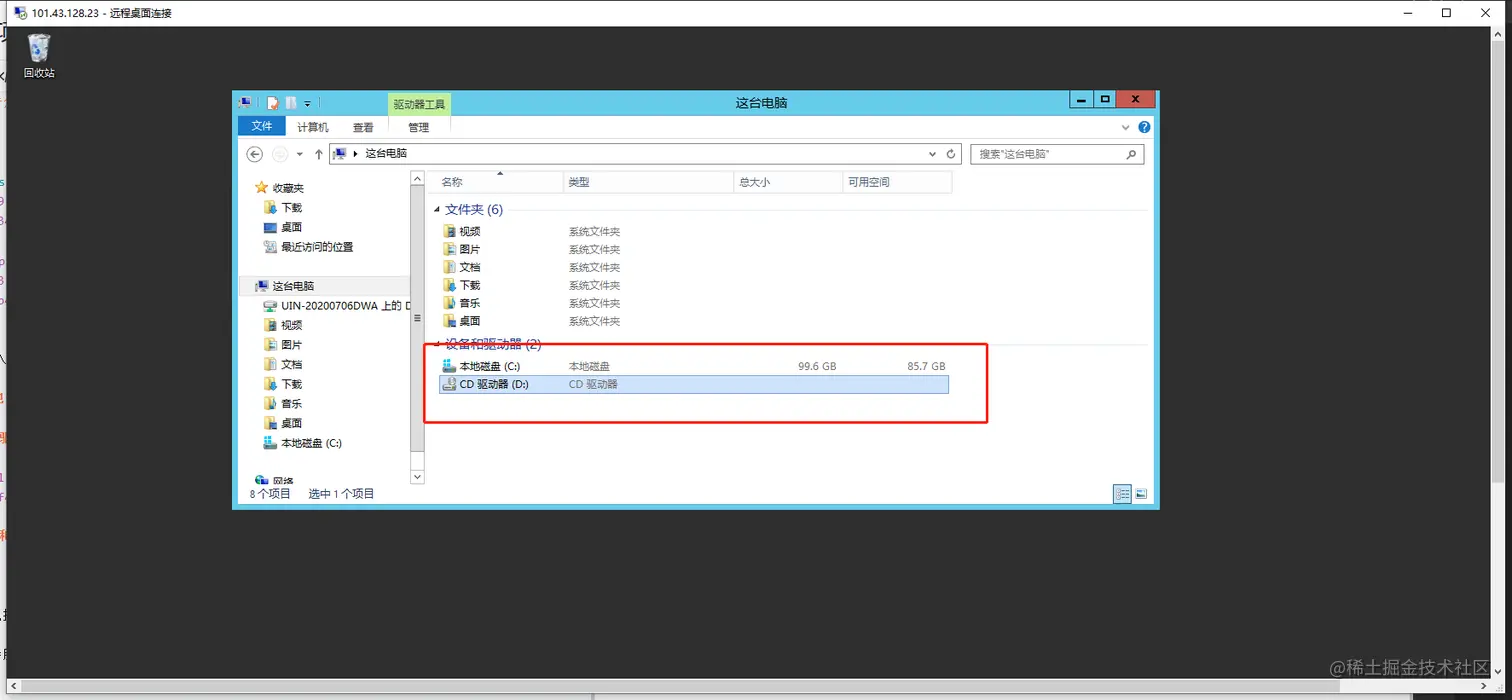The height and width of the screenshot is (700, 1512).
Task: Select 音乐 folder in the main list
Action: click(470, 303)
